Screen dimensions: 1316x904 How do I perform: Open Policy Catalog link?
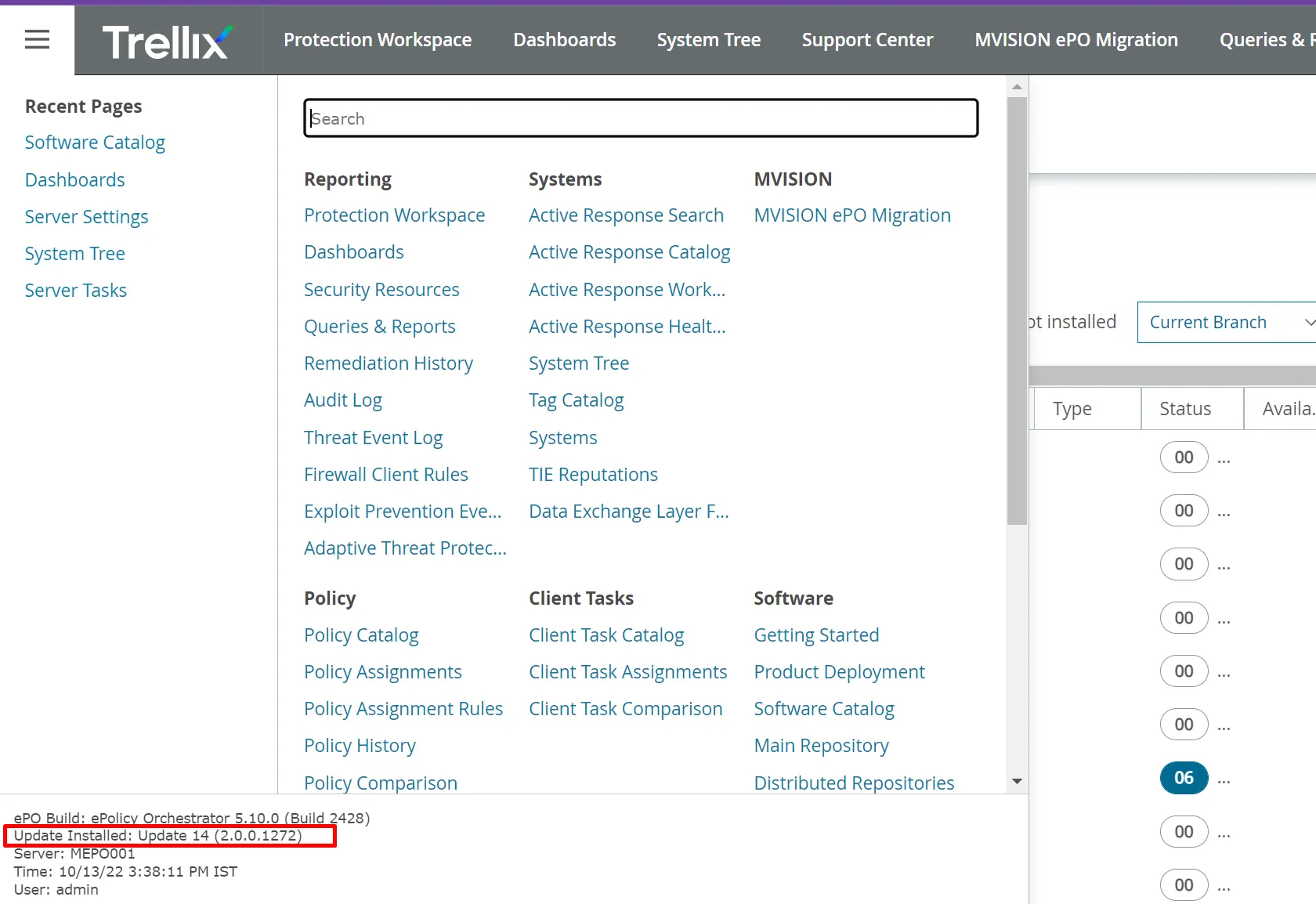coord(361,635)
